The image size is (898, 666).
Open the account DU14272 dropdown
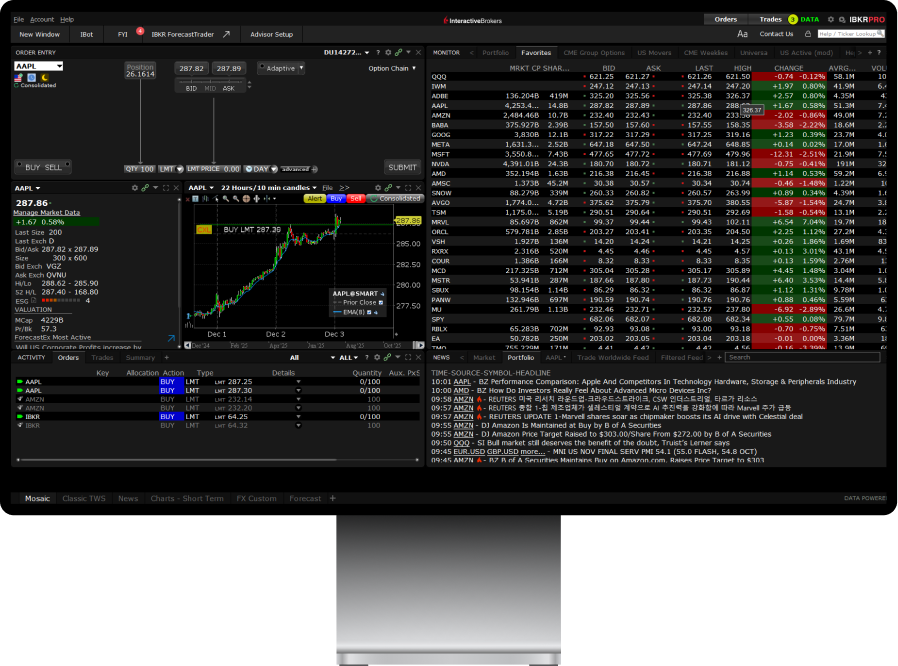(x=367, y=52)
